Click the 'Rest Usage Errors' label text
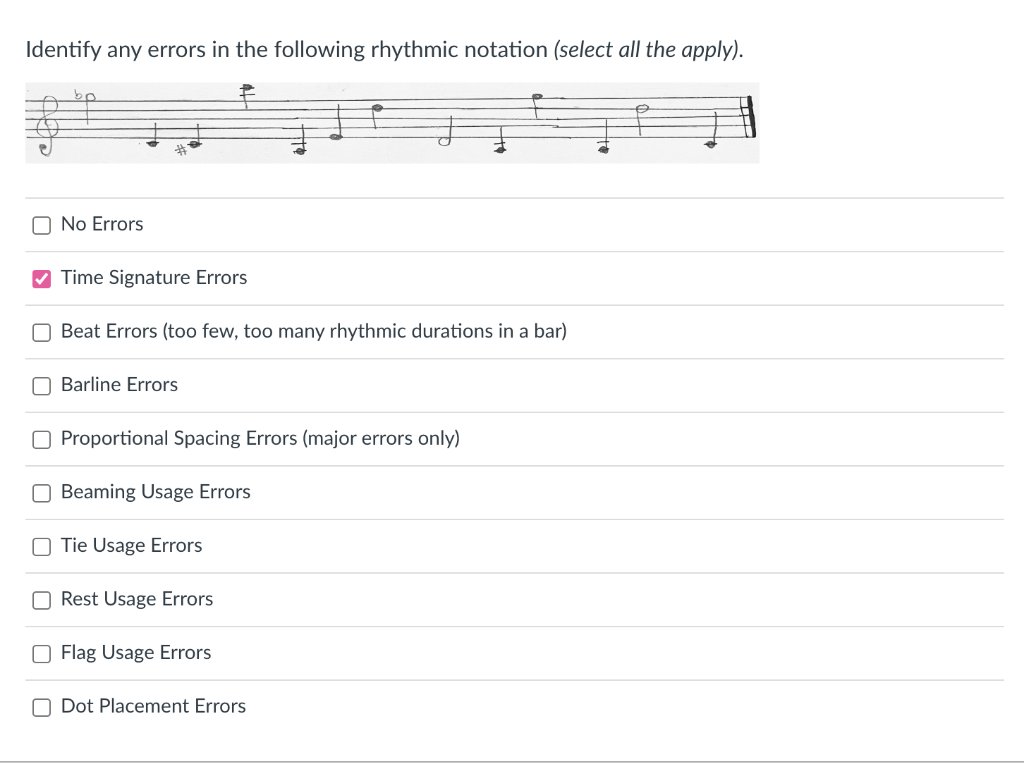The image size is (1024, 764). point(137,599)
